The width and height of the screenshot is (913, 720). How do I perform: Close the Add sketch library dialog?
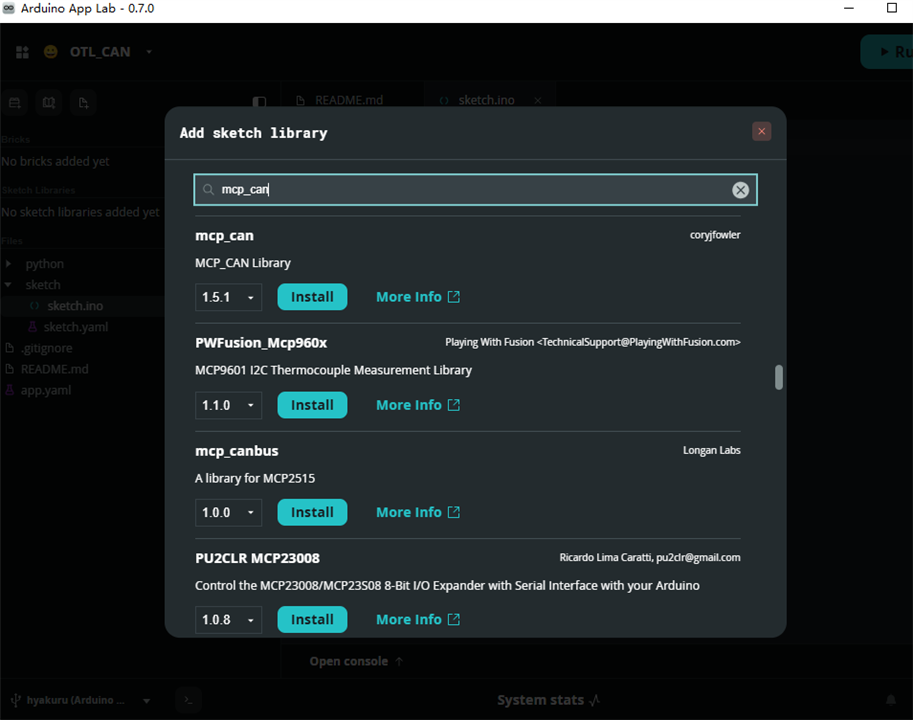coord(761,132)
